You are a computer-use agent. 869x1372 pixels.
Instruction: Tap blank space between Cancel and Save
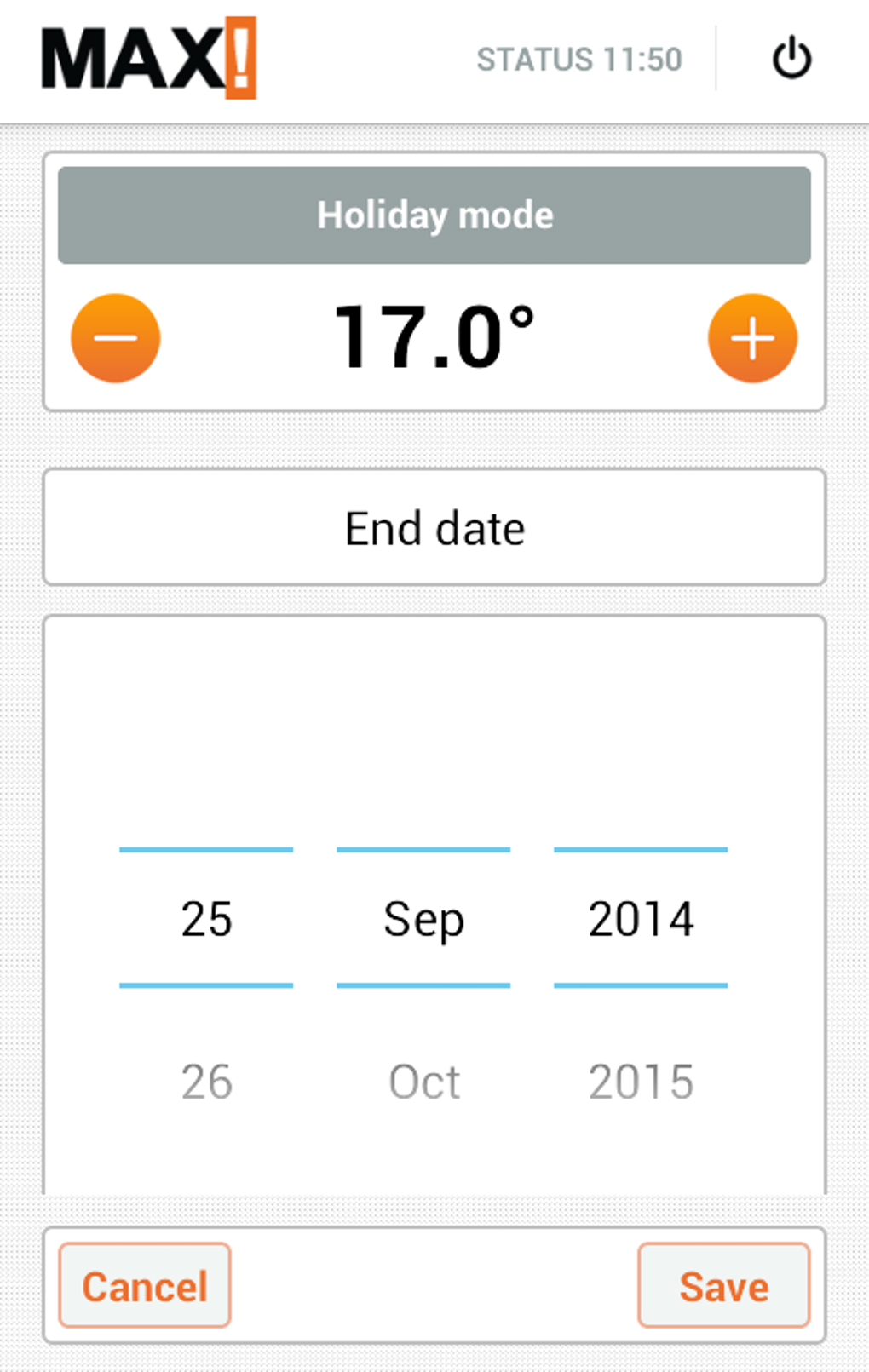pyautogui.click(x=434, y=1285)
